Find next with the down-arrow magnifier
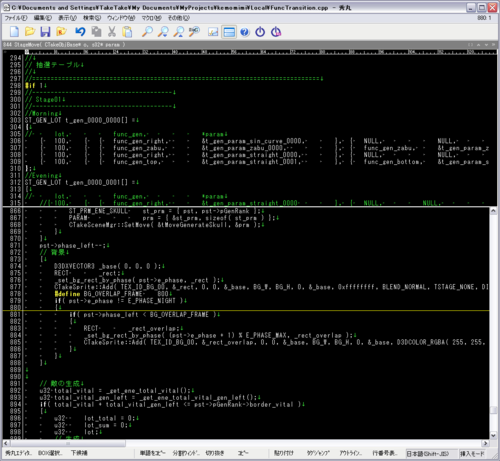 click(163, 32)
